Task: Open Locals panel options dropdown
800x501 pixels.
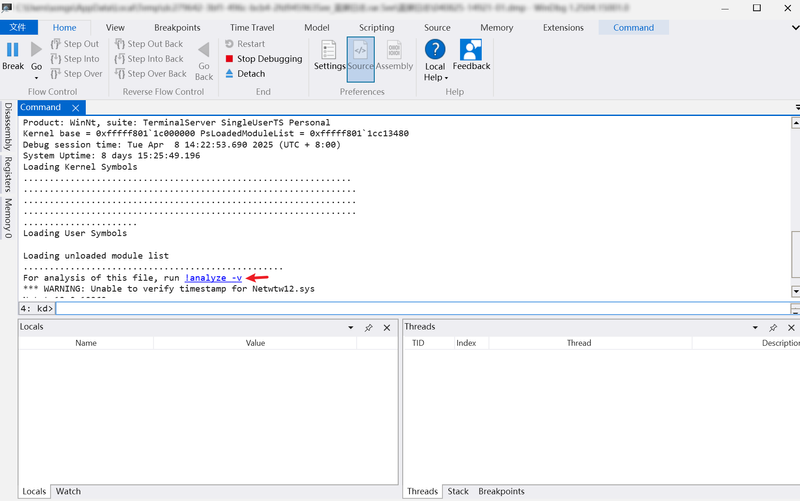Action: (351, 328)
